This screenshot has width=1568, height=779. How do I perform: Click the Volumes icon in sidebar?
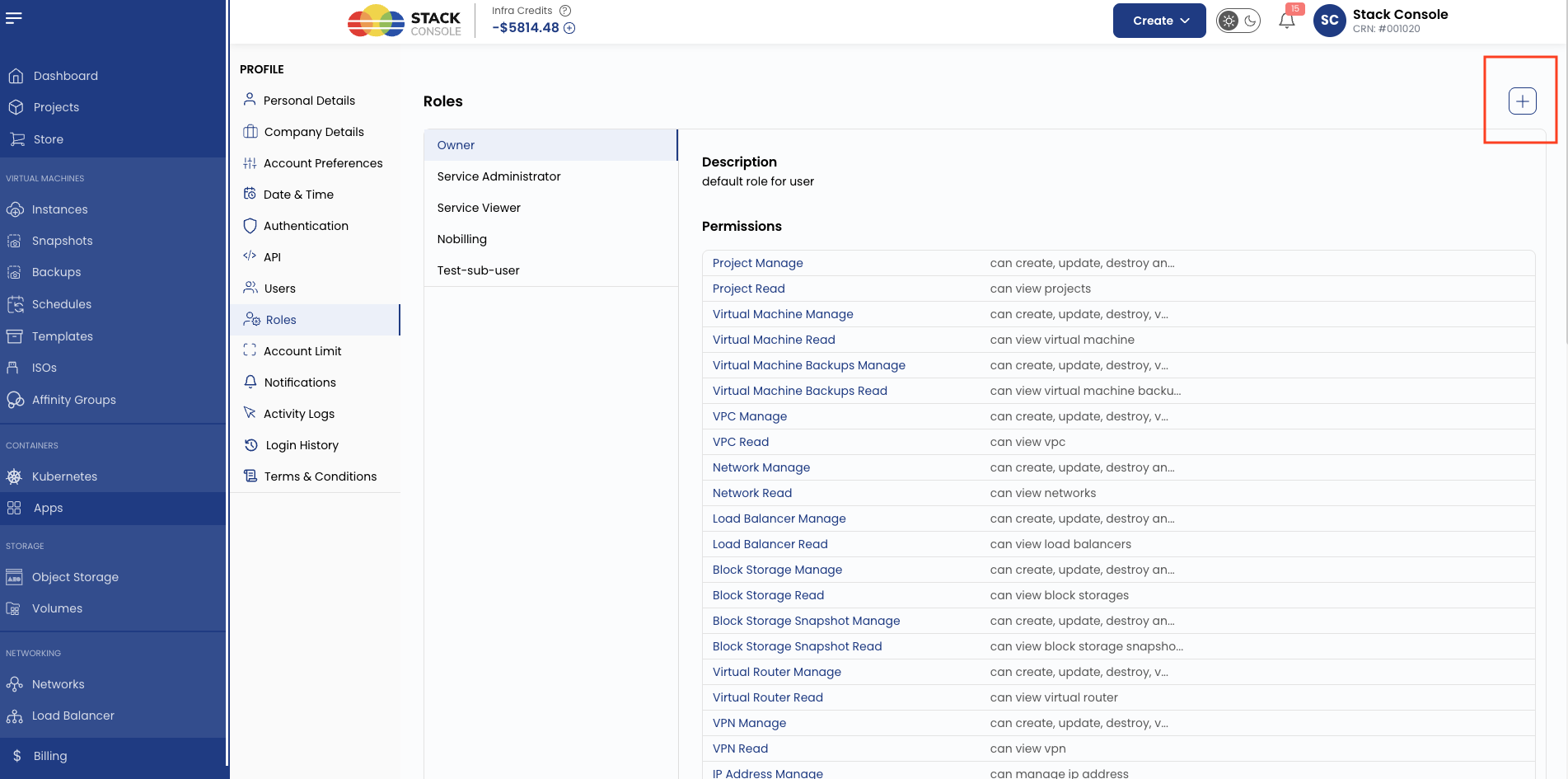[13, 608]
